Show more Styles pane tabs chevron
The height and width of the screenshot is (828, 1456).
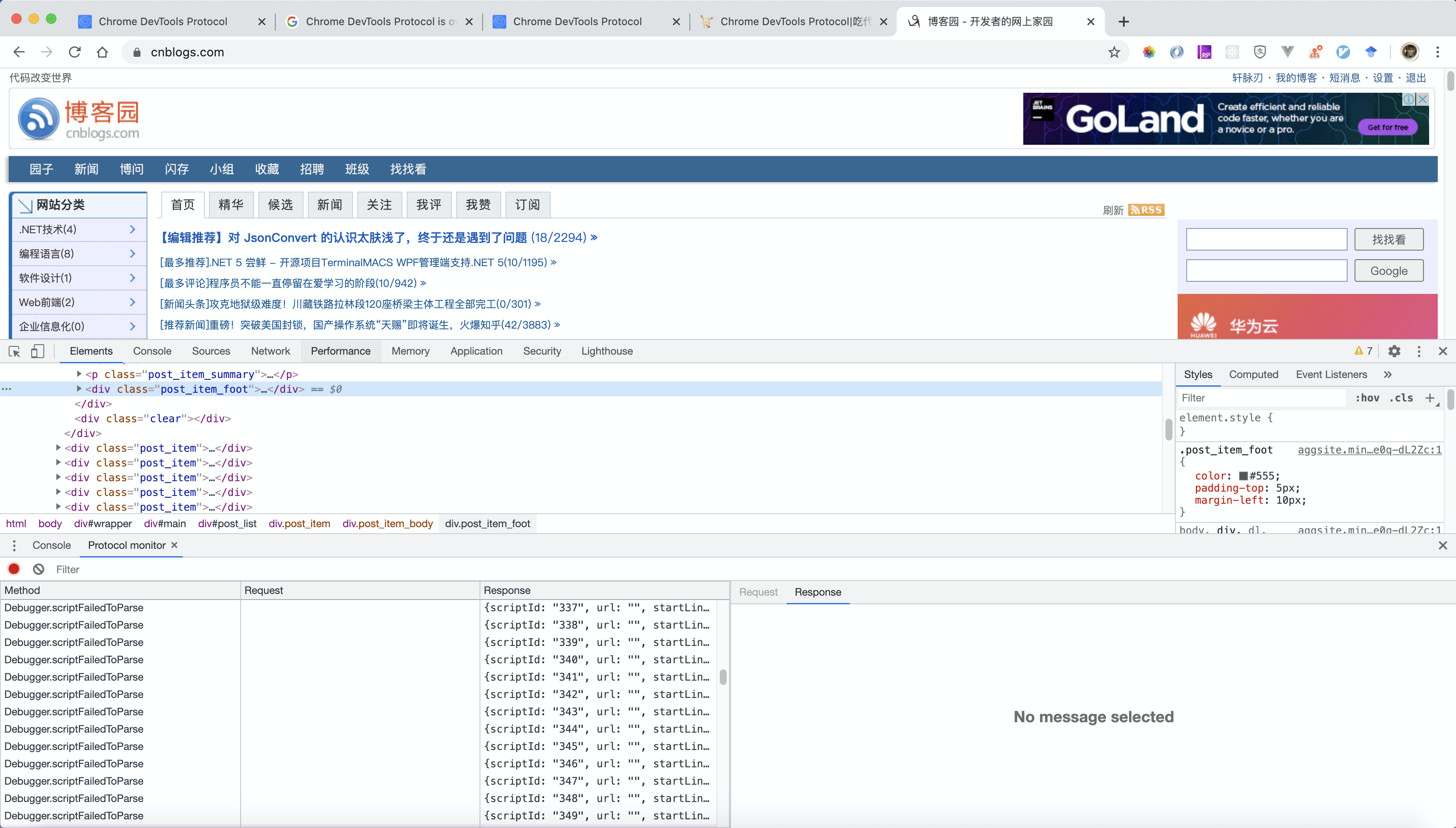[x=1388, y=375]
